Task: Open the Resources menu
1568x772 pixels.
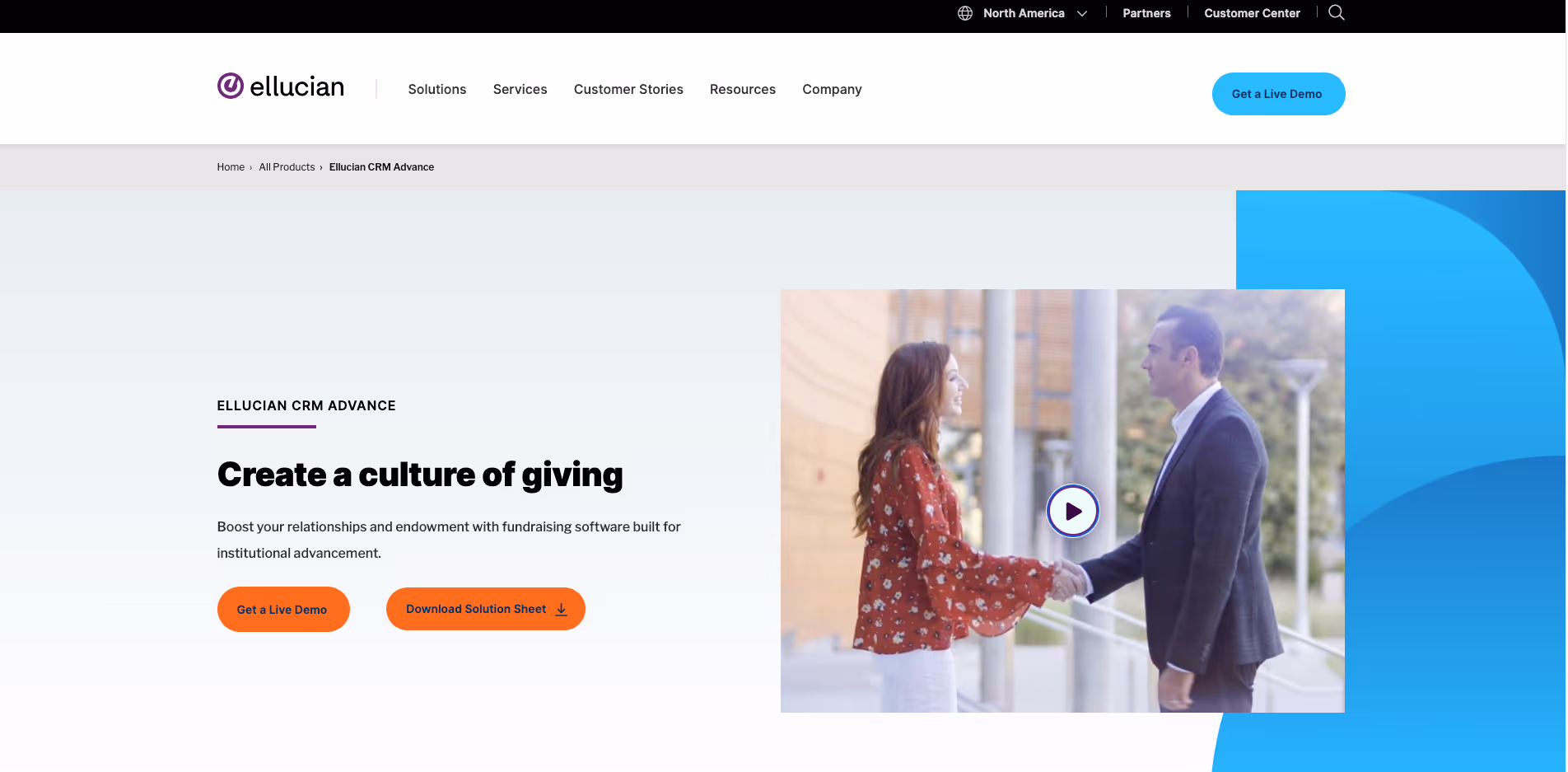Action: pos(743,89)
